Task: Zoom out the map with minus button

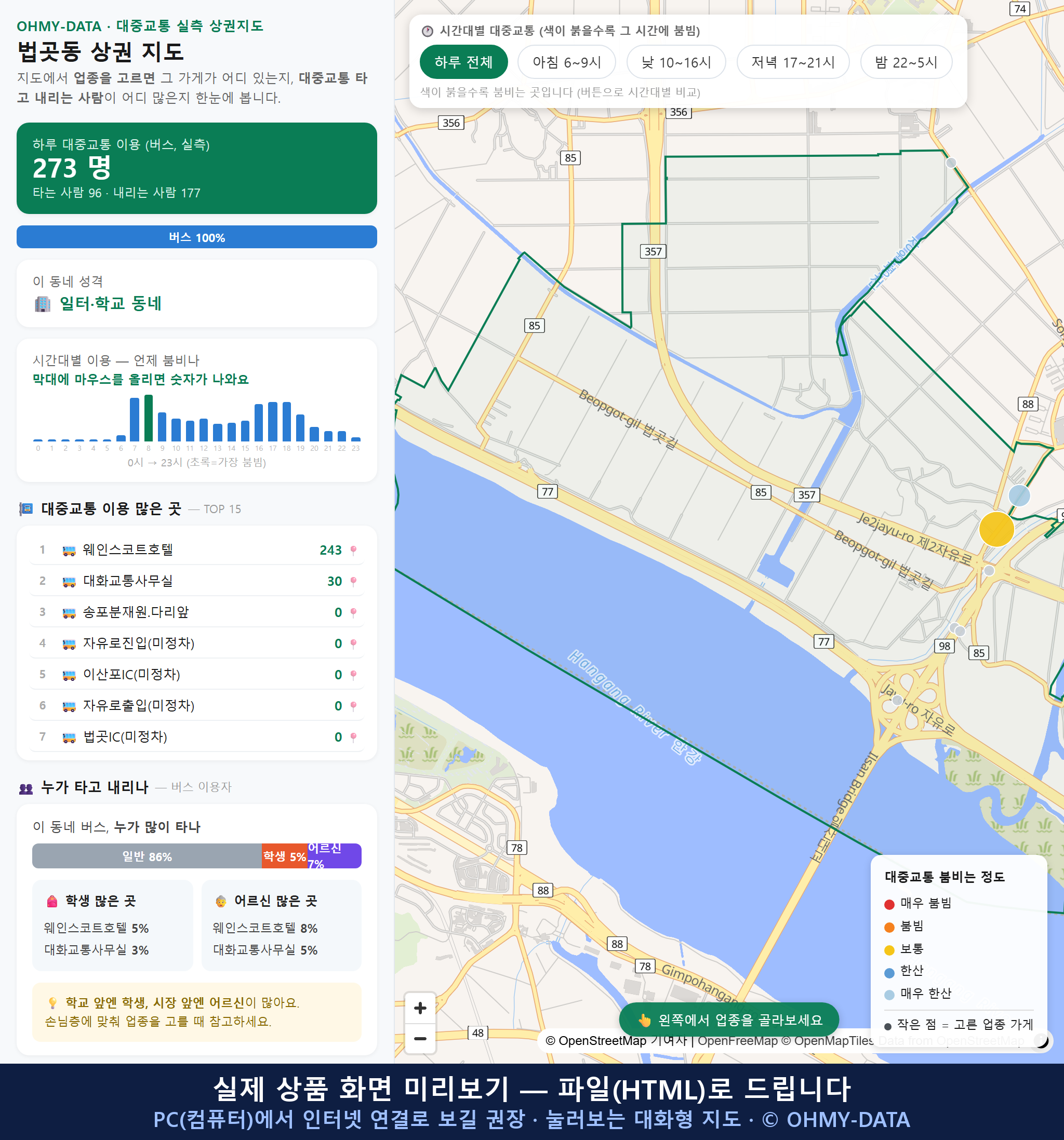Action: [420, 1039]
